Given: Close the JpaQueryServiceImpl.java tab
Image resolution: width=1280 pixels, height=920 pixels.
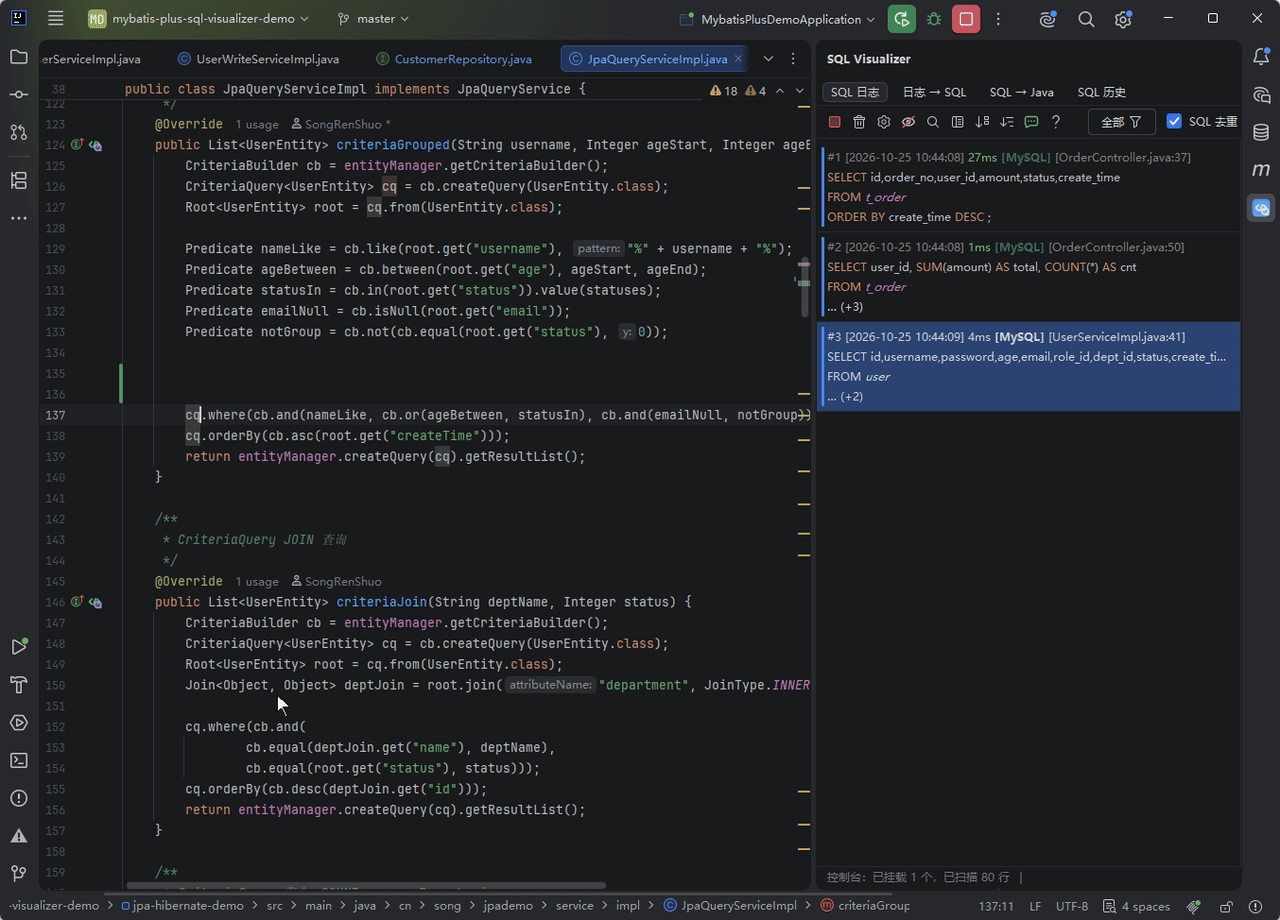Looking at the screenshot, I should pyautogui.click(x=738, y=59).
